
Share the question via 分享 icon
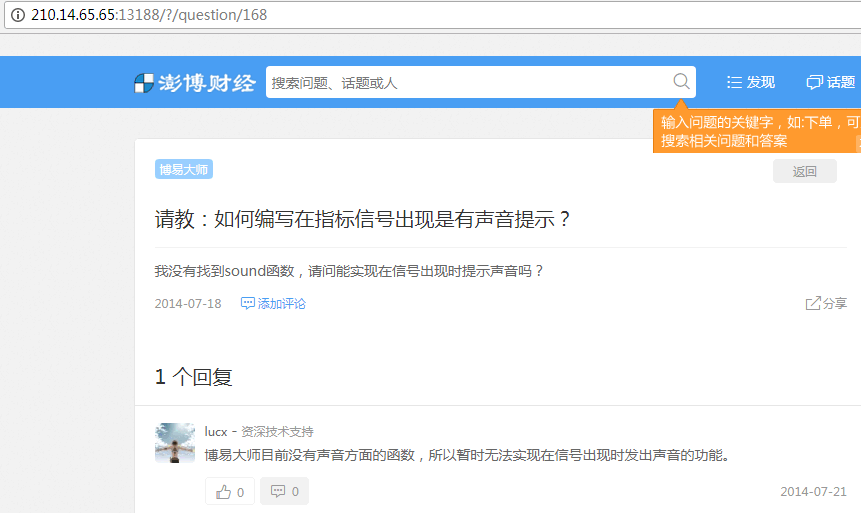pyautogui.click(x=826, y=303)
